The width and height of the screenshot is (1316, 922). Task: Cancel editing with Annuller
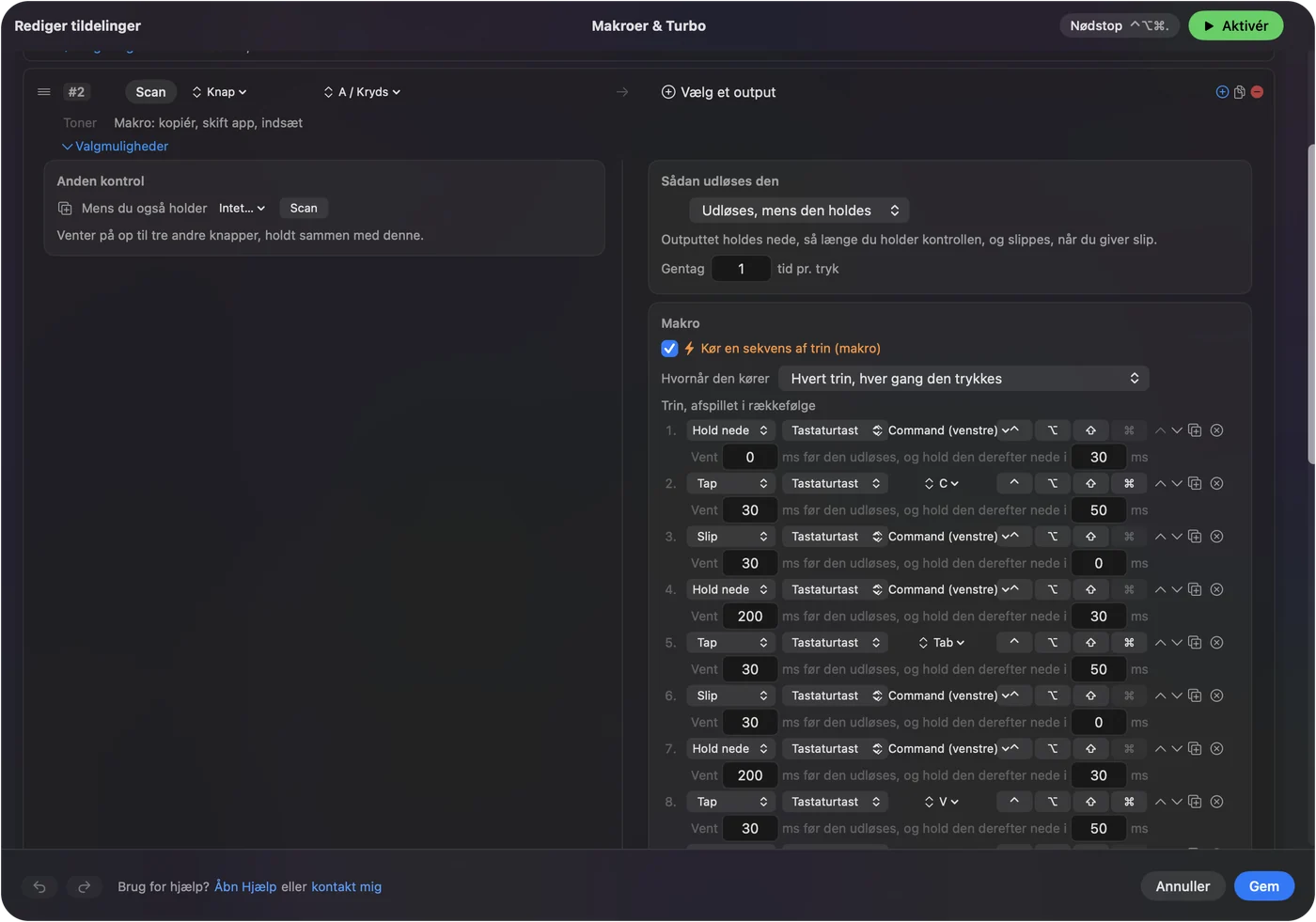1183,886
